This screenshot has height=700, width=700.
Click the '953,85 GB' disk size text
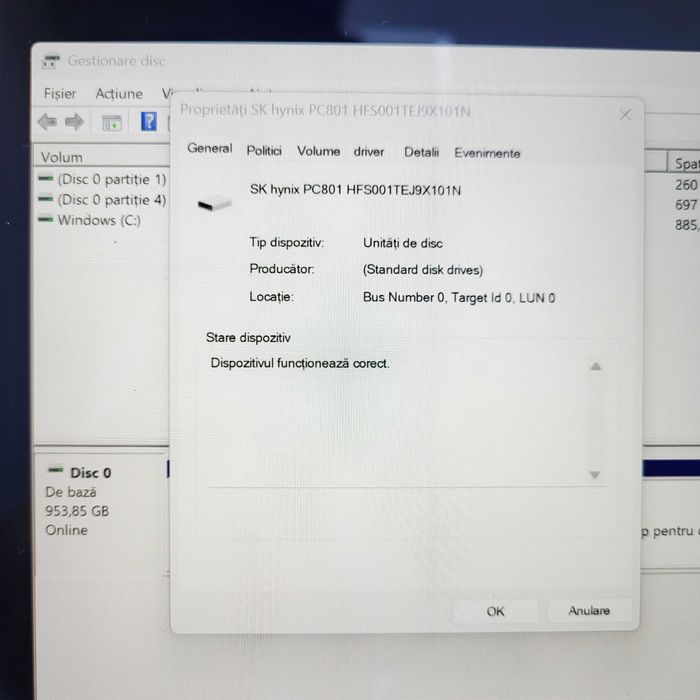tap(77, 511)
